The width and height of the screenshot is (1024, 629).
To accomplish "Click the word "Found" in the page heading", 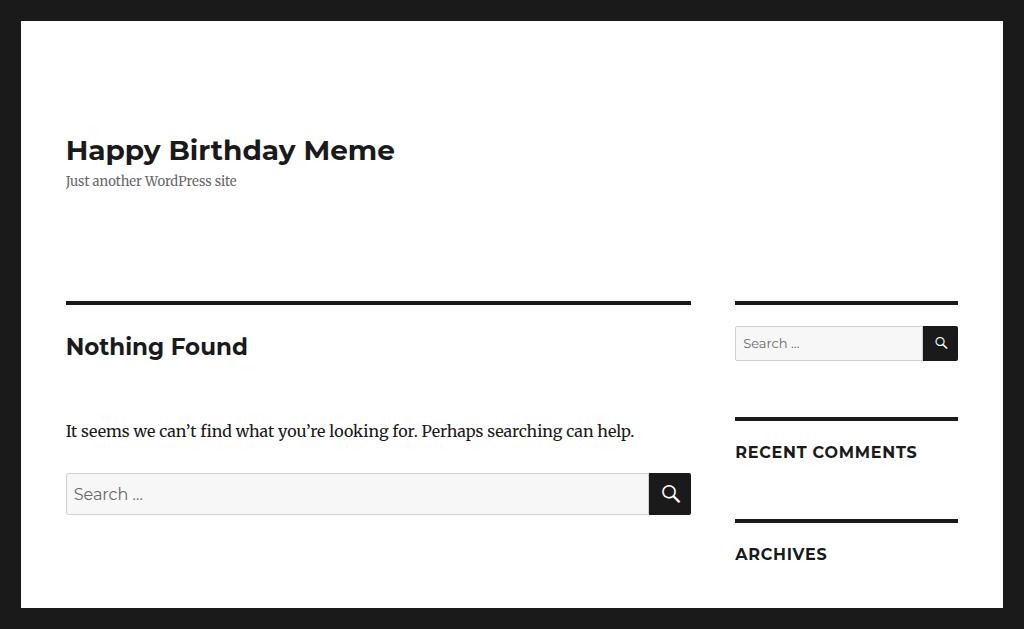I will (209, 346).
